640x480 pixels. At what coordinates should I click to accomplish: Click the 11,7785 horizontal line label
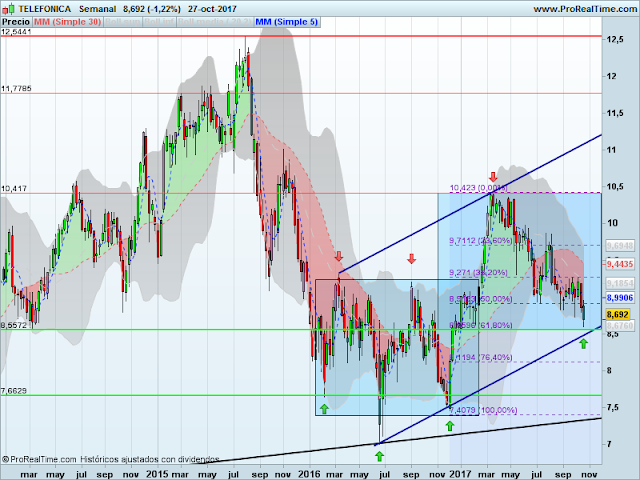tap(16, 88)
